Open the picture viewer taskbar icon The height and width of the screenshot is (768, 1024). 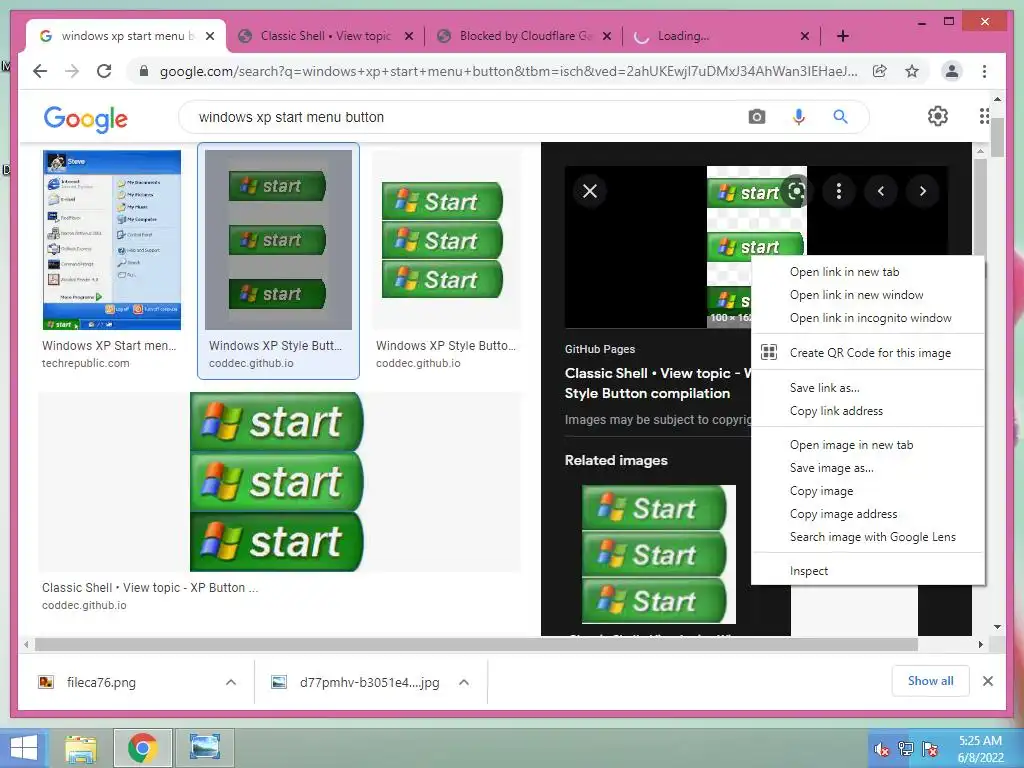click(x=204, y=748)
